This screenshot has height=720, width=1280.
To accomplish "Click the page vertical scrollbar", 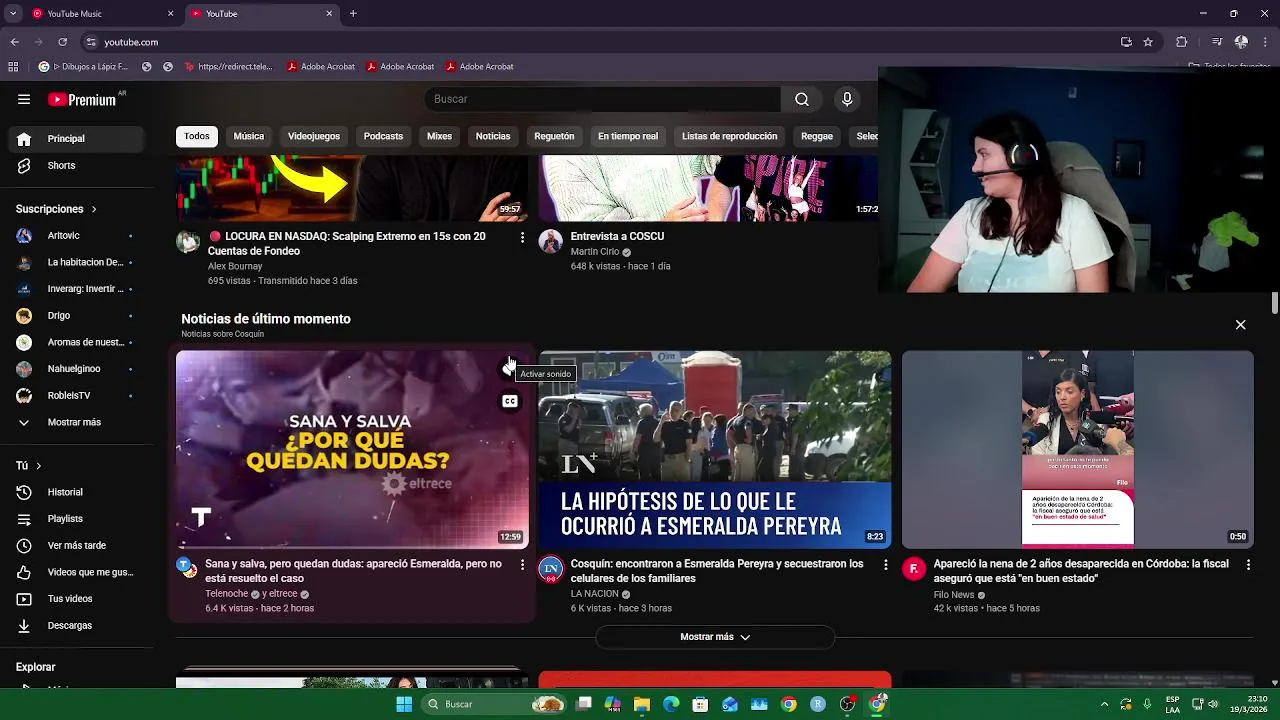I will (1275, 304).
